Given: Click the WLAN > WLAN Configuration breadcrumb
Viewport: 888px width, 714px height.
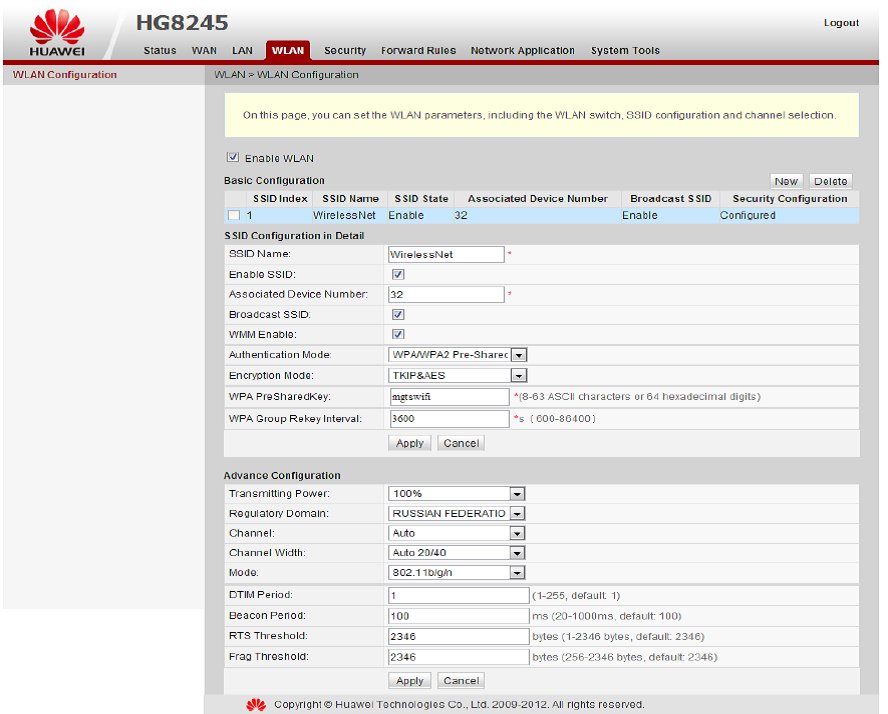Looking at the screenshot, I should (x=286, y=75).
